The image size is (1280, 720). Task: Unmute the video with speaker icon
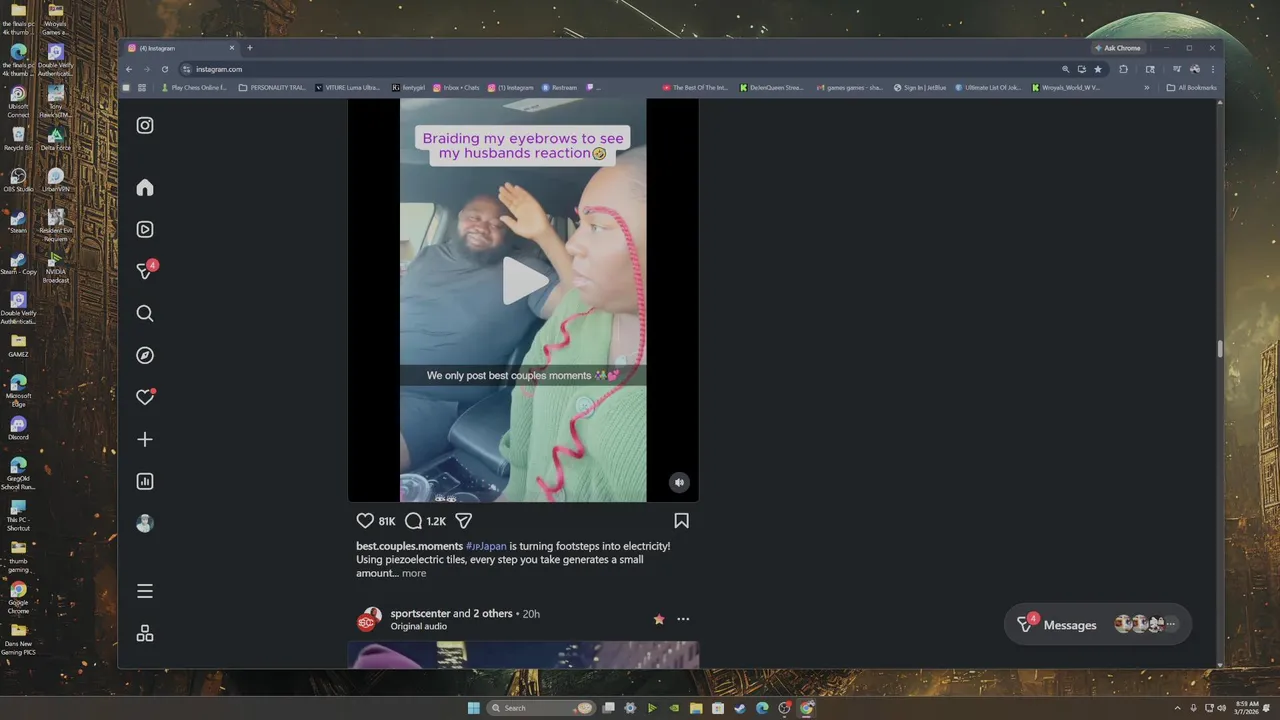coord(679,482)
